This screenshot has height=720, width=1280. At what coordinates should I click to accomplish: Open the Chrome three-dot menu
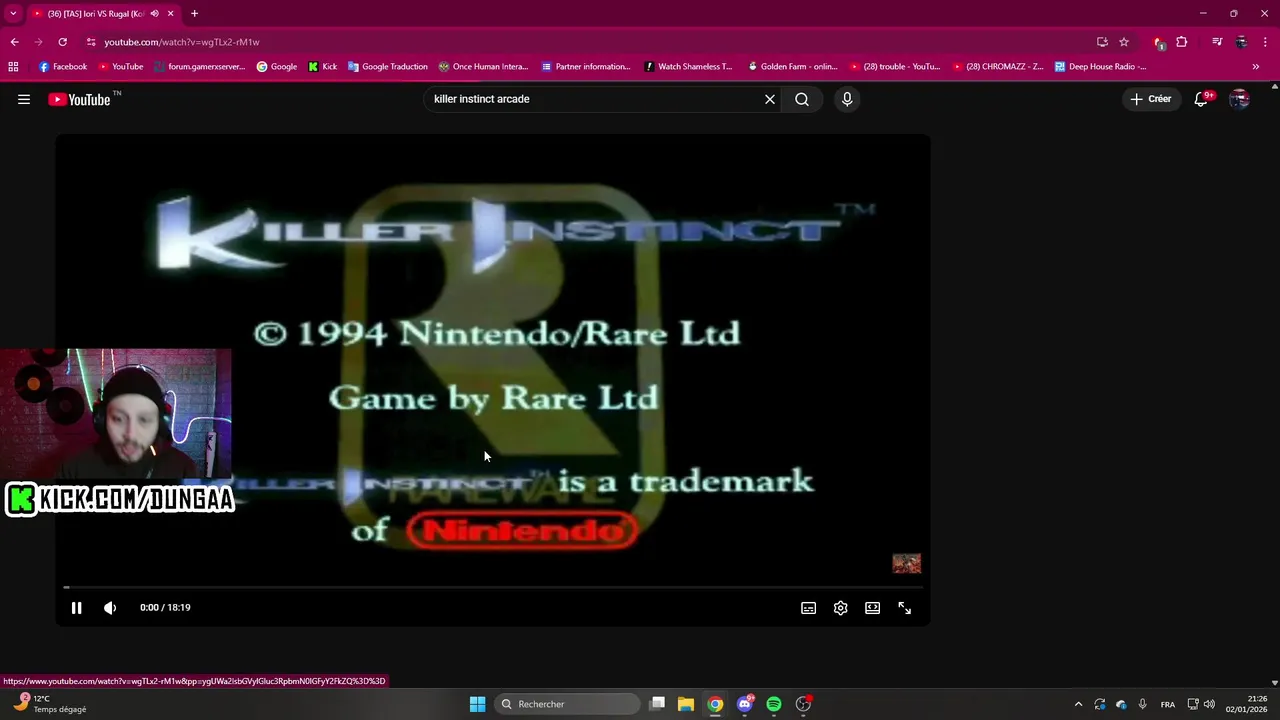pos(1265,42)
